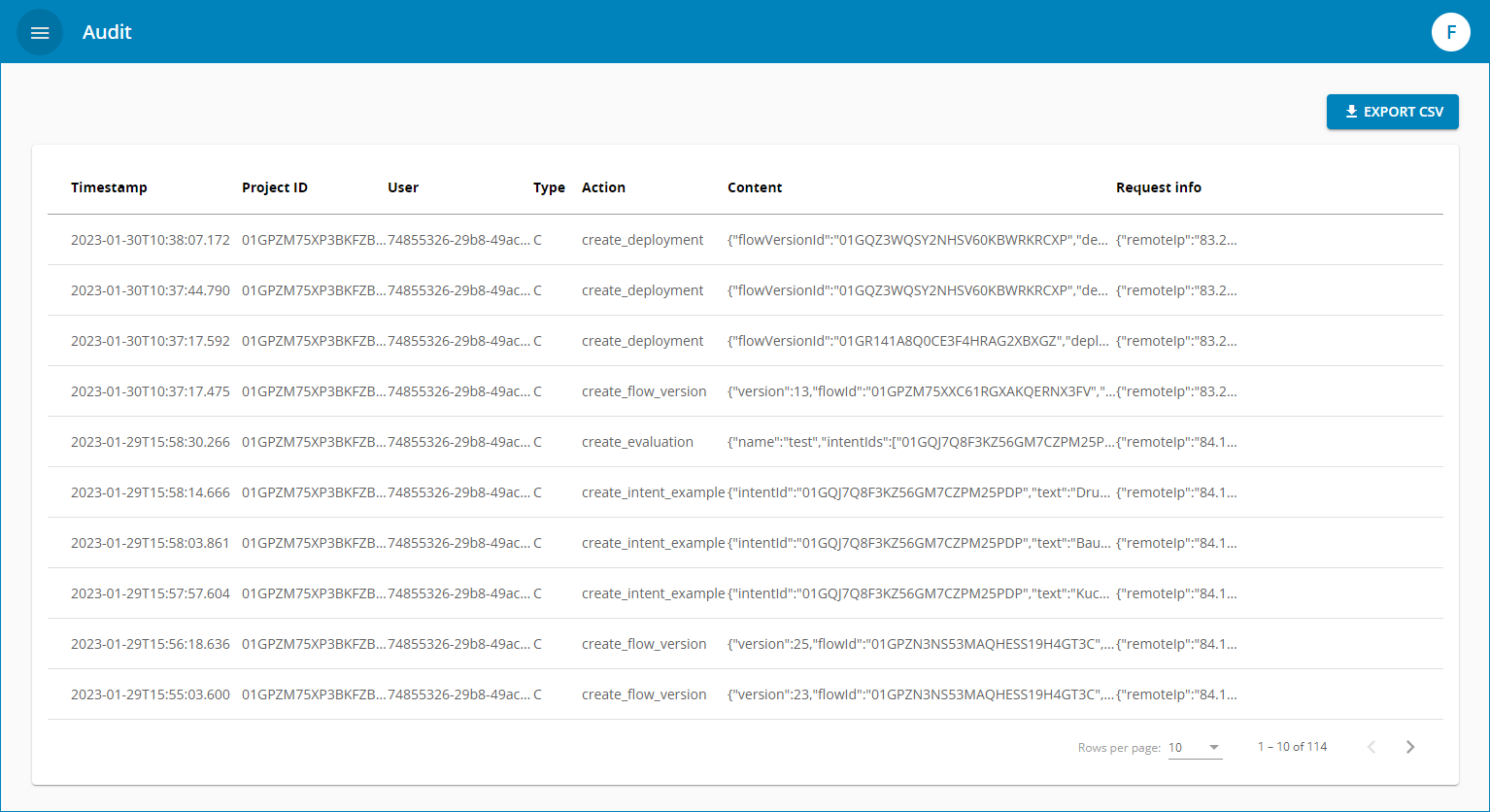
Task: Click request info in 10:38:07 row
Action: click(x=1176, y=240)
